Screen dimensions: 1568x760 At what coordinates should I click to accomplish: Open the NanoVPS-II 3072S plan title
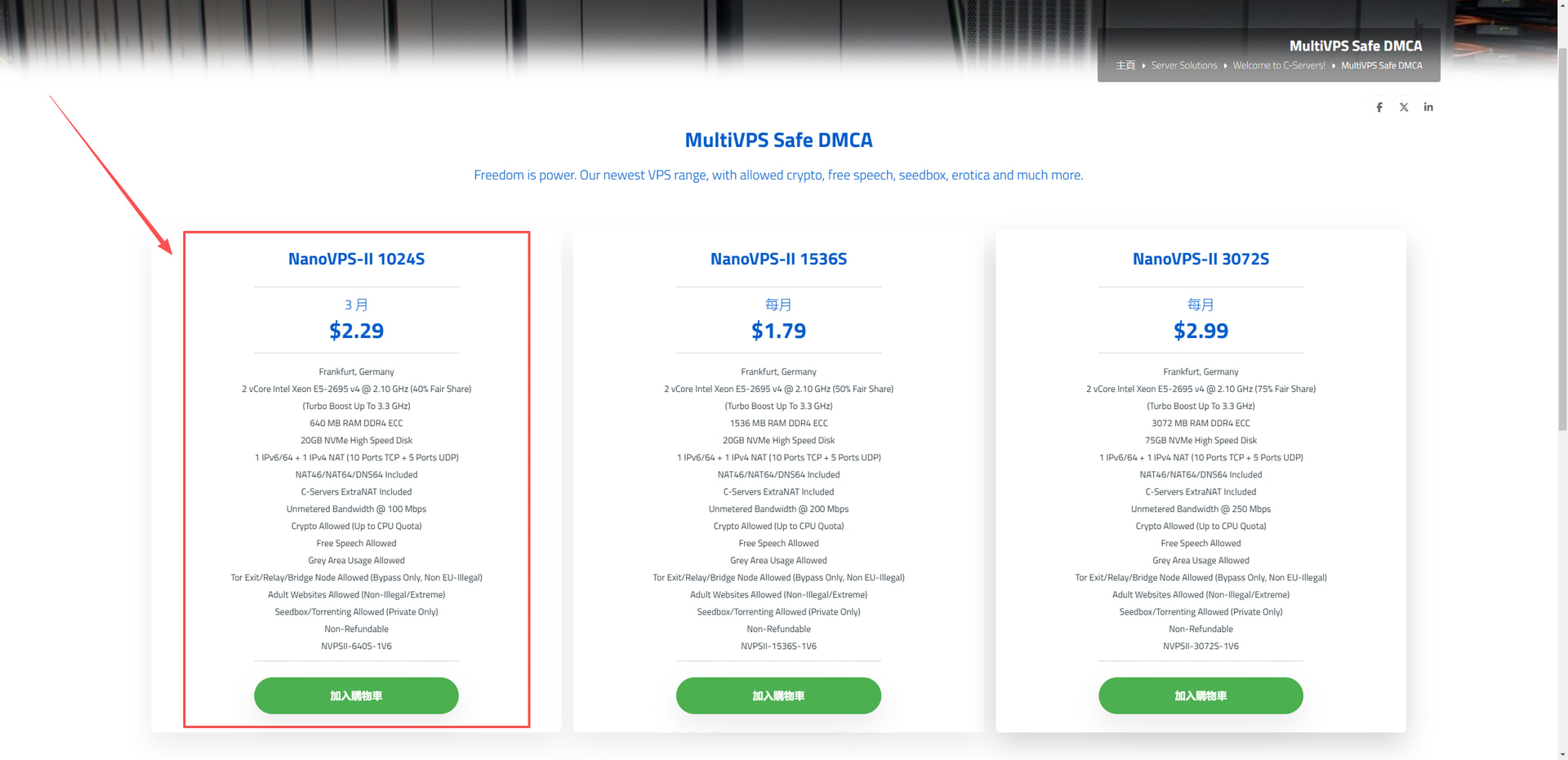point(1200,259)
